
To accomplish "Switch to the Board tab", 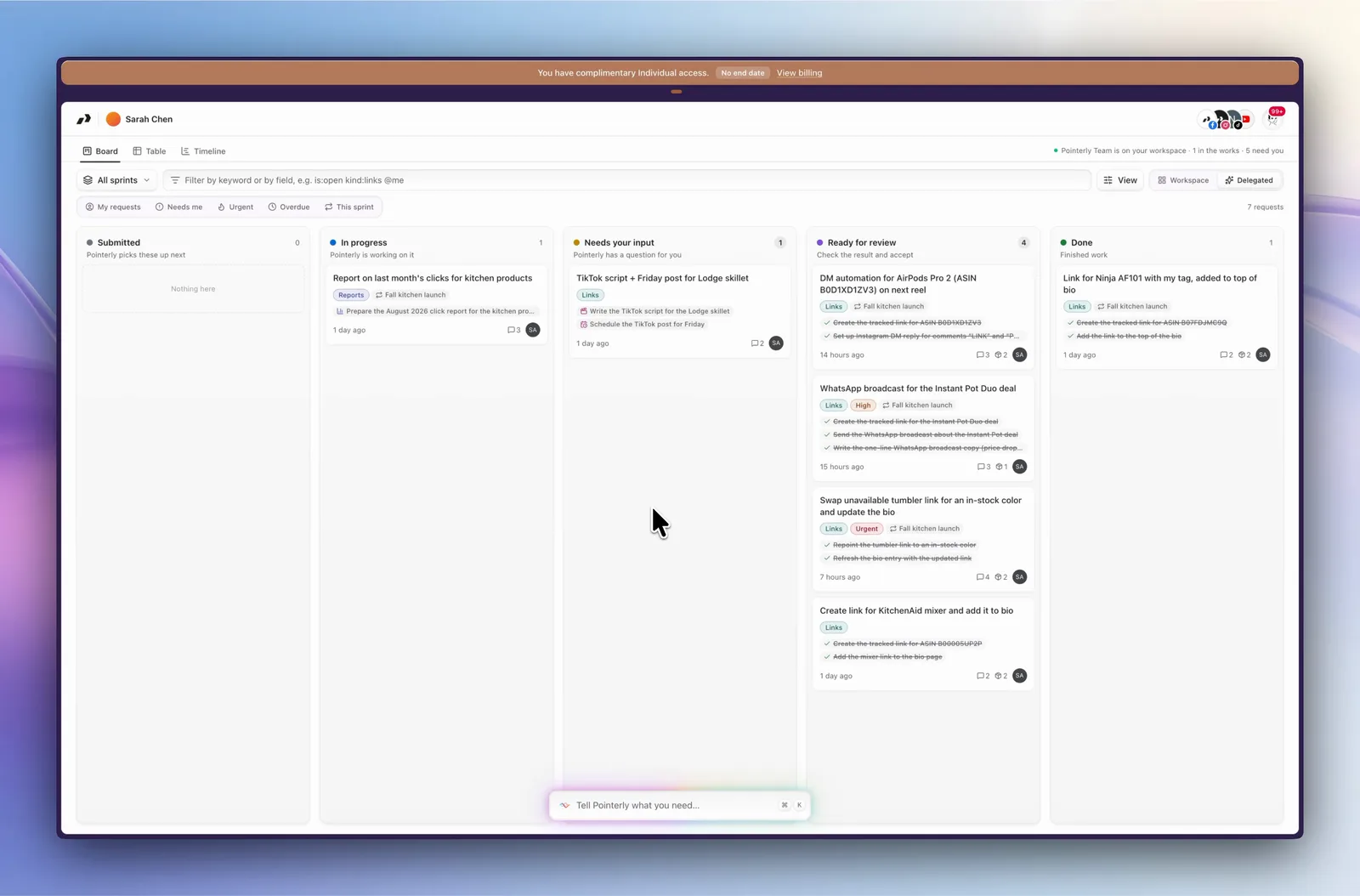I will [x=100, y=151].
